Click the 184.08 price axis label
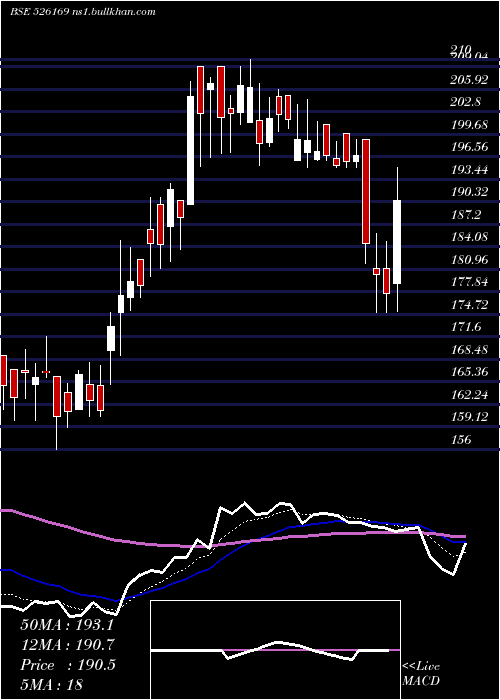Viewport: 500px width, 700px height. coord(469,237)
